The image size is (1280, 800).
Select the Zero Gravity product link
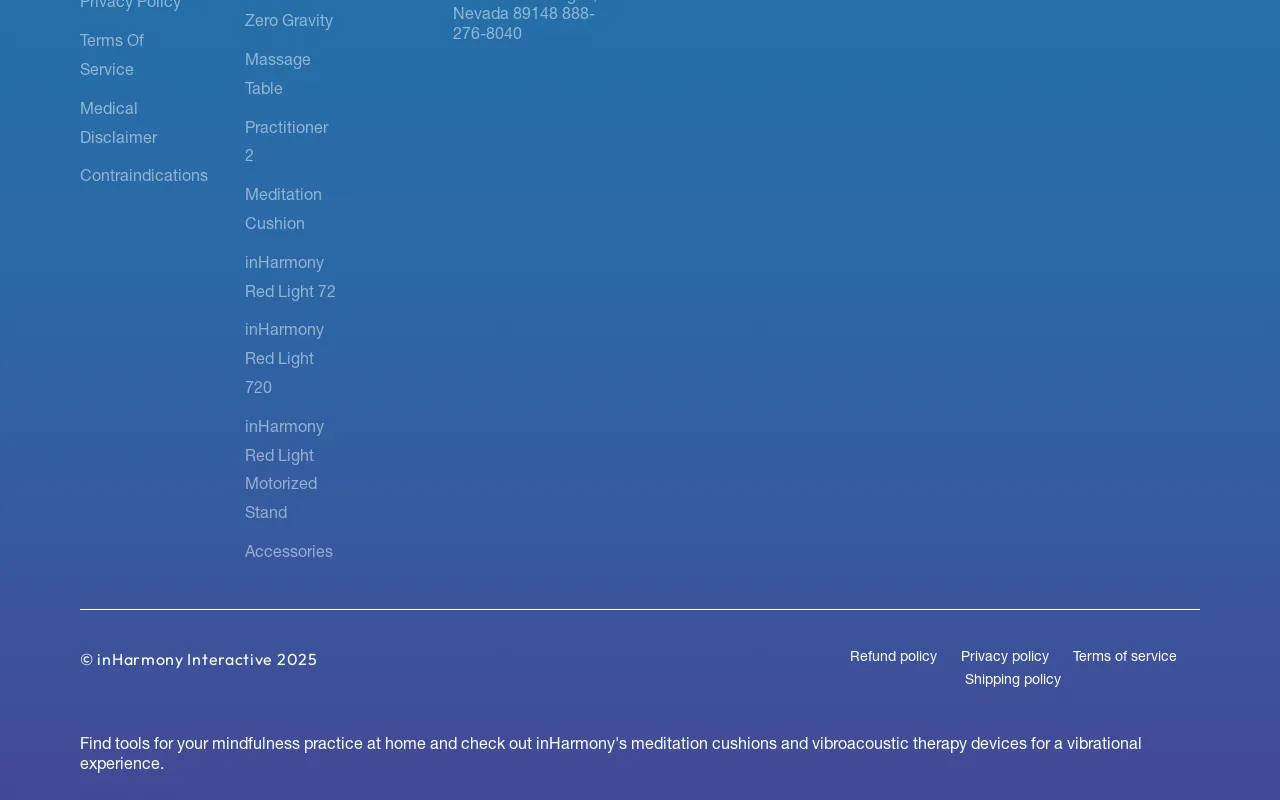(289, 20)
